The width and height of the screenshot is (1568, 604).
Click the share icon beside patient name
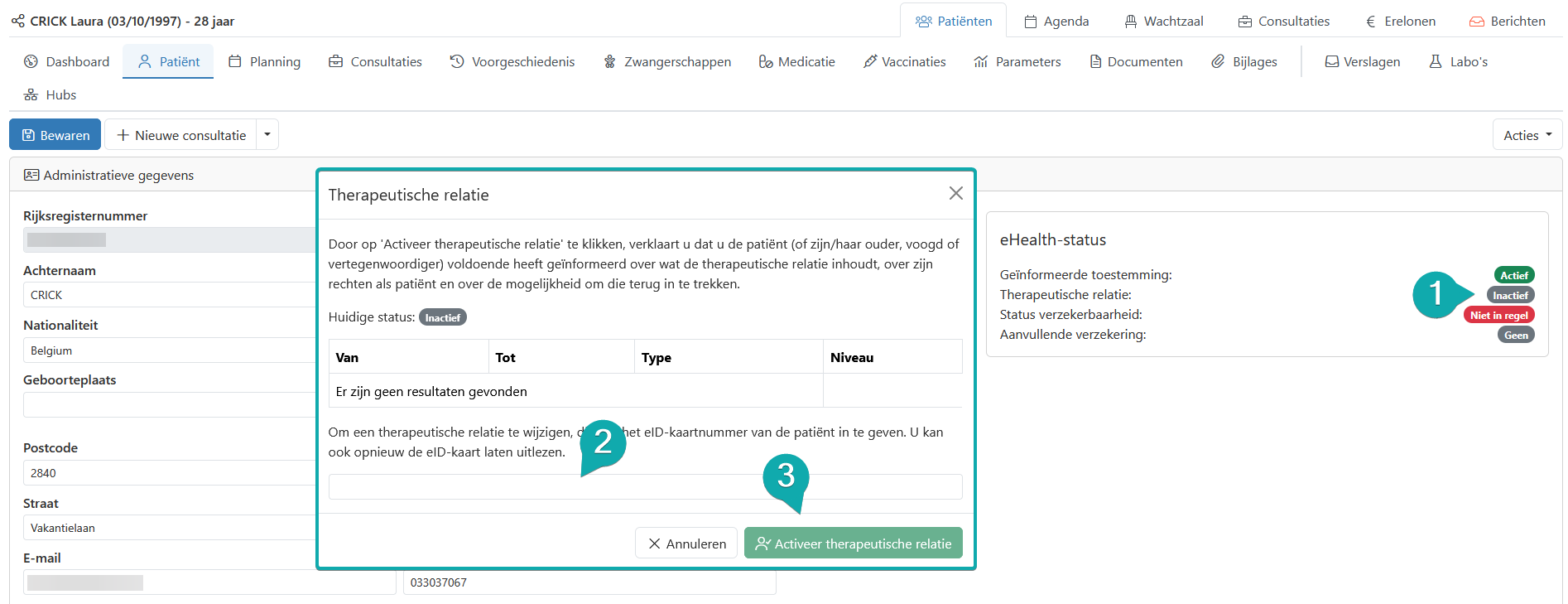pyautogui.click(x=17, y=21)
